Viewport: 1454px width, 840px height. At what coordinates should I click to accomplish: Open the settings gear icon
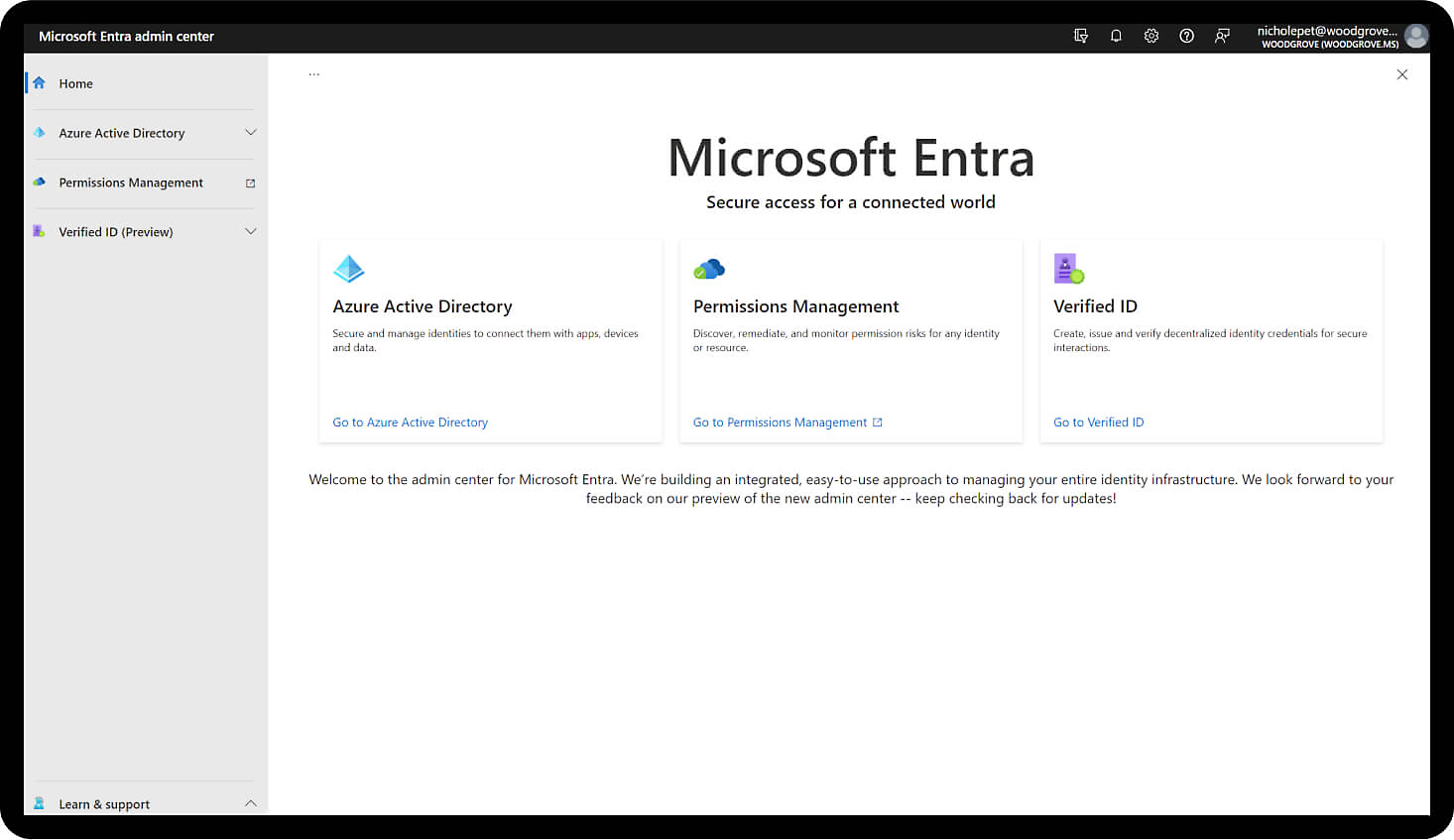click(1151, 36)
